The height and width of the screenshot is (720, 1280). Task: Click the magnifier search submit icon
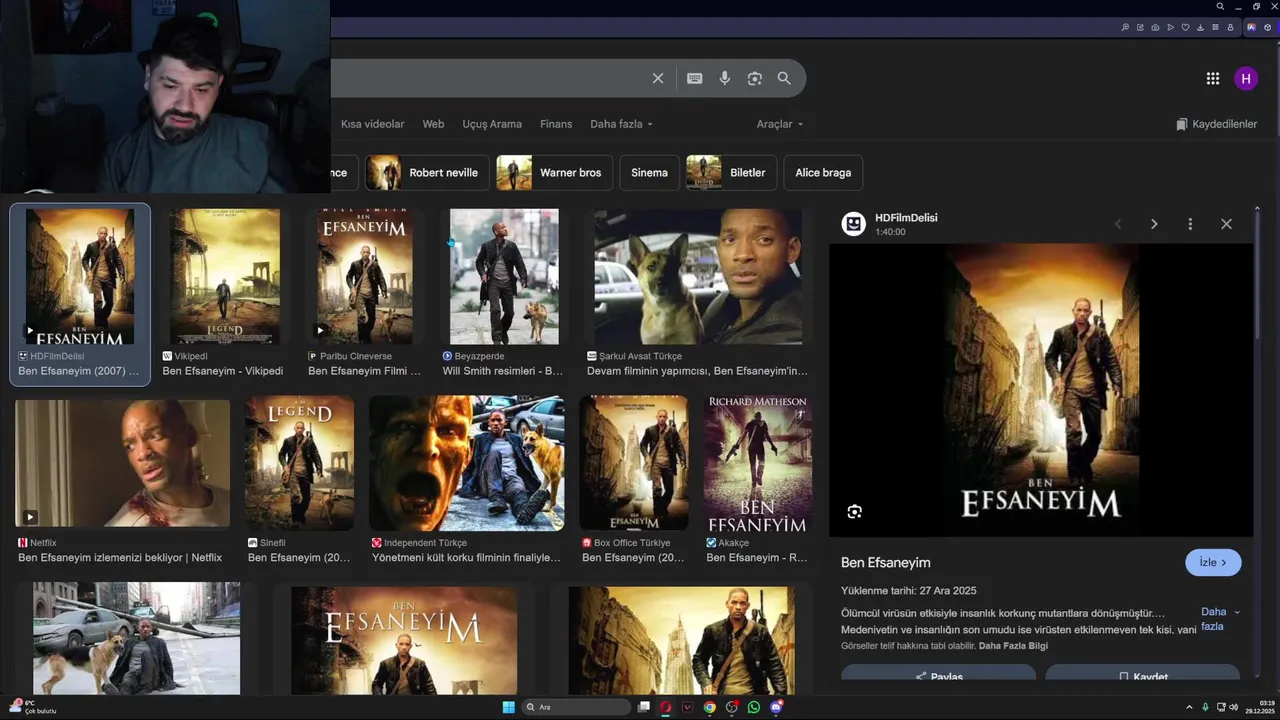pos(784,78)
